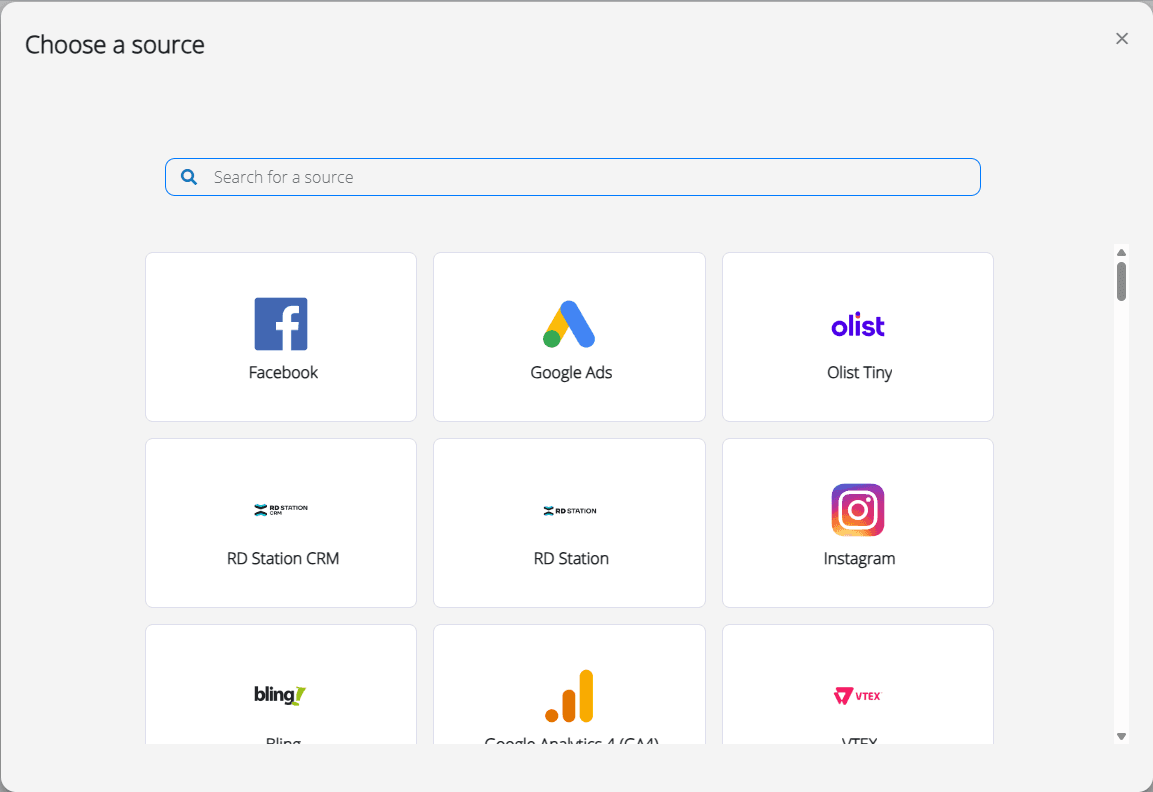Click the vertical scrollbar thumb
Viewport: 1153px width, 792px height.
1121,281
